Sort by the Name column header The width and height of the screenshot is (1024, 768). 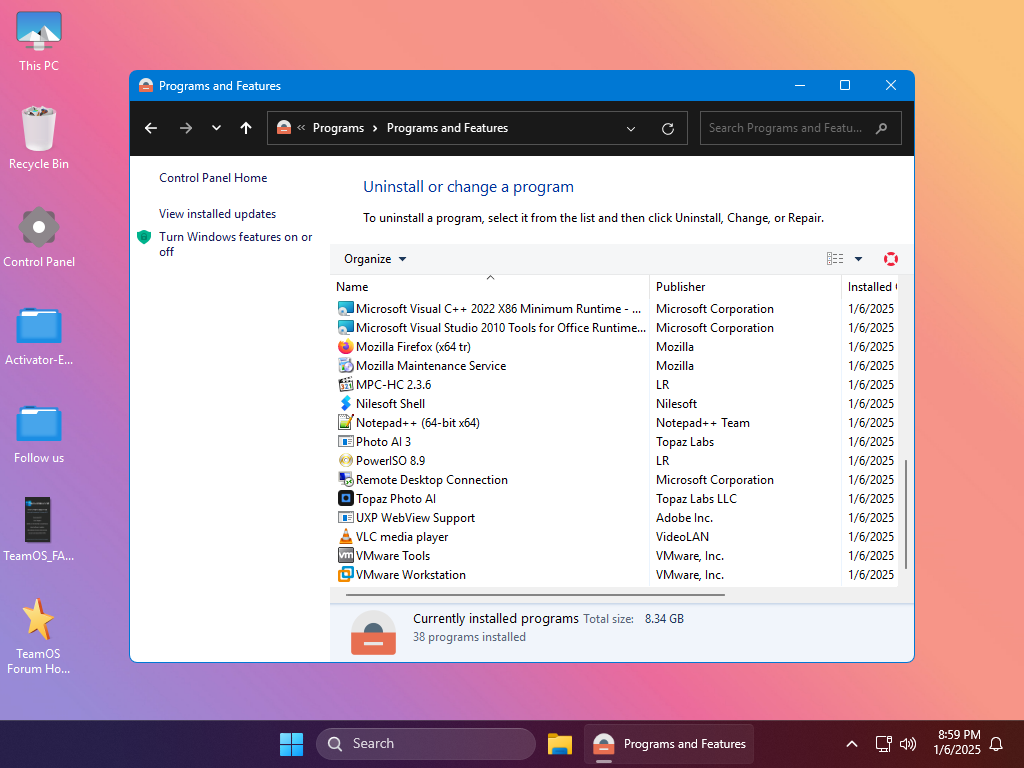click(x=490, y=287)
